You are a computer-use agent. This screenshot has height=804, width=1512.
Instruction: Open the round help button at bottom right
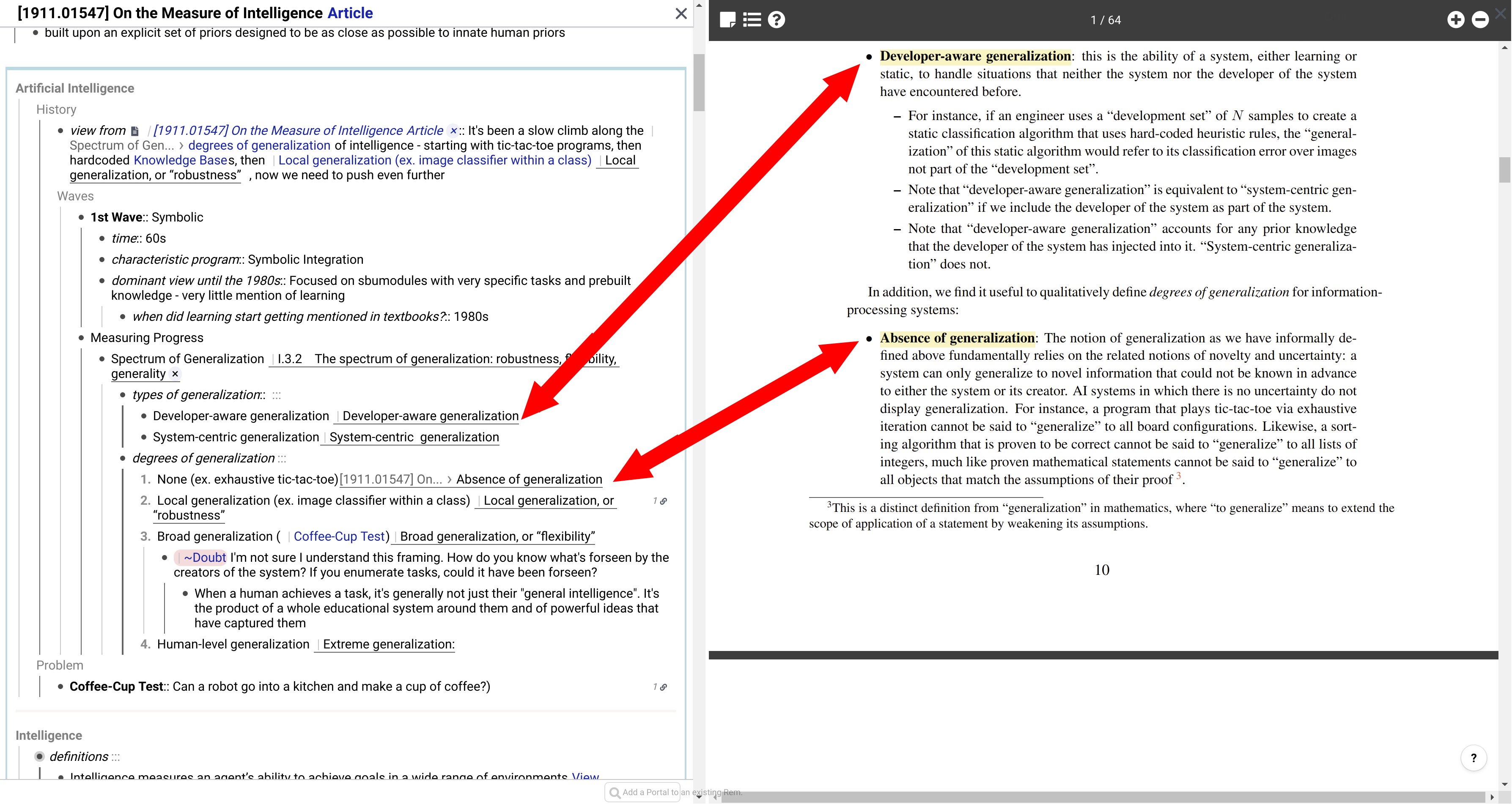1473,758
